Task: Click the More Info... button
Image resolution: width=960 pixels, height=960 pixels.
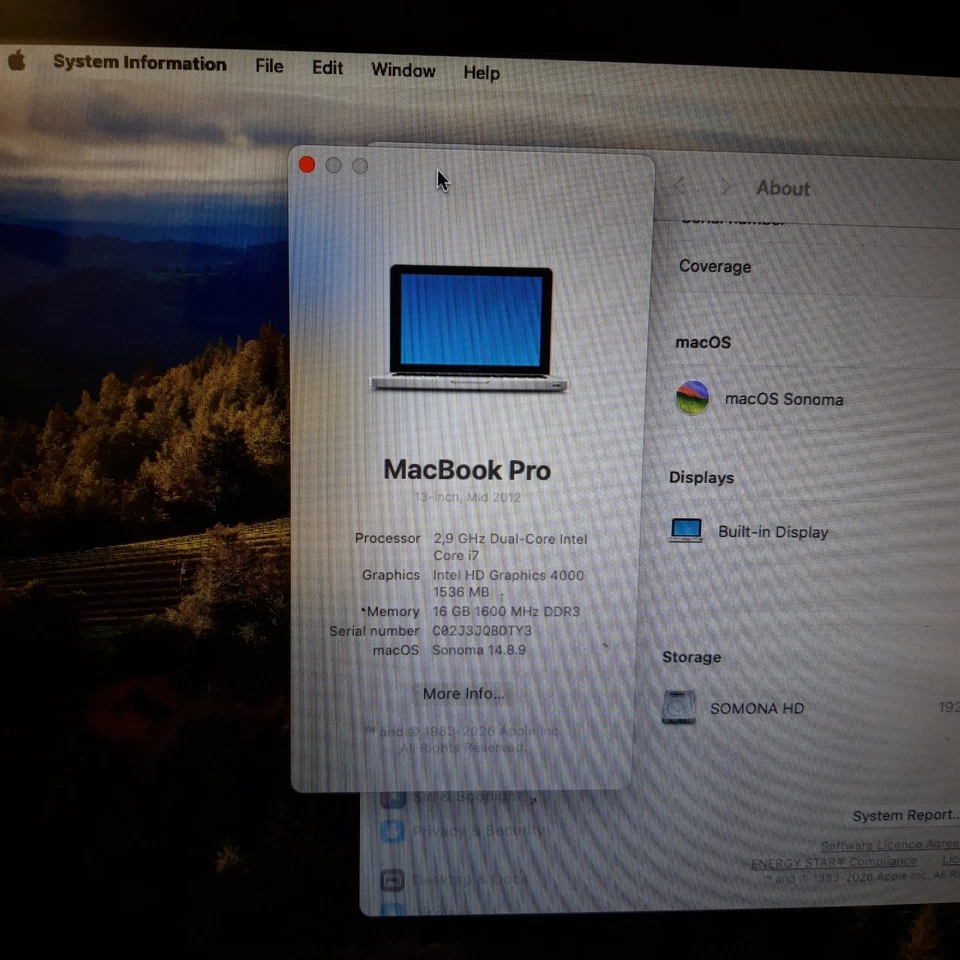Action: (x=463, y=694)
